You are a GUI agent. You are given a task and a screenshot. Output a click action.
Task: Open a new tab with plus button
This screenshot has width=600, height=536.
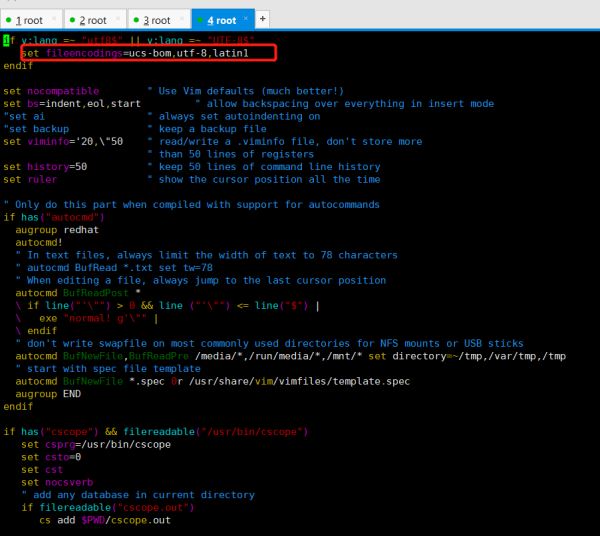point(263,19)
